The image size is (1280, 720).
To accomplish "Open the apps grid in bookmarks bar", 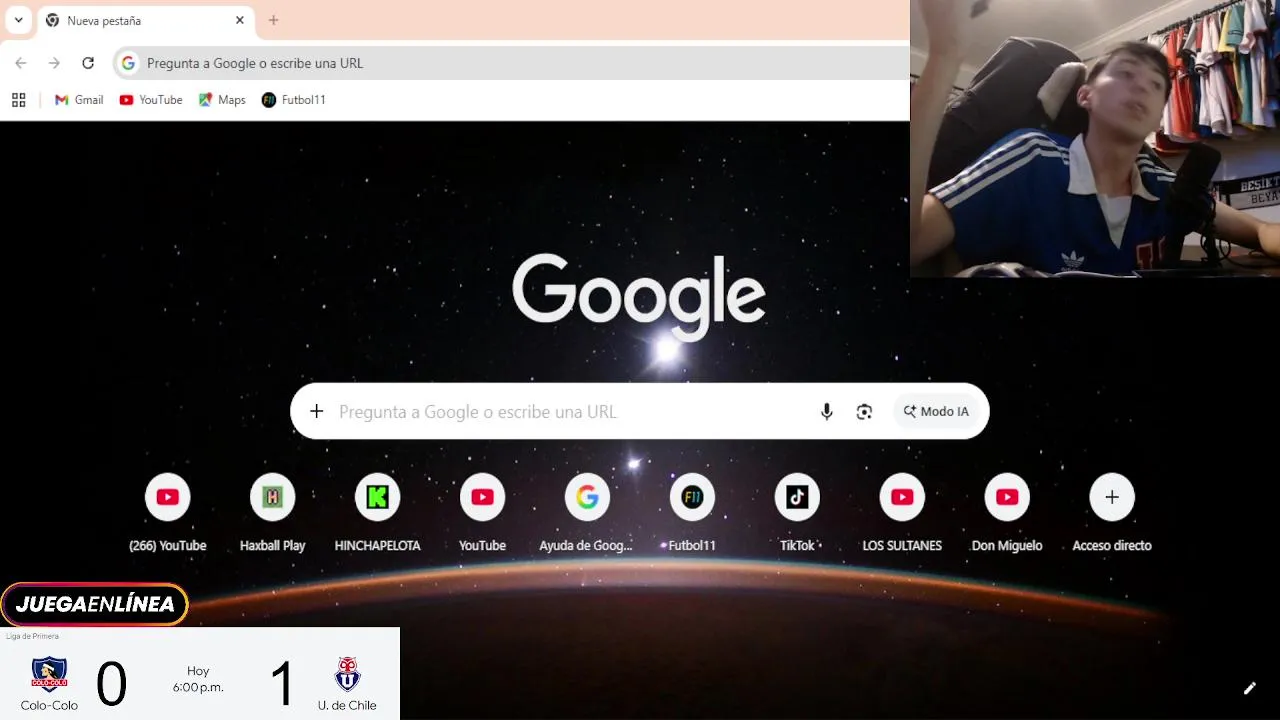I will (18, 100).
